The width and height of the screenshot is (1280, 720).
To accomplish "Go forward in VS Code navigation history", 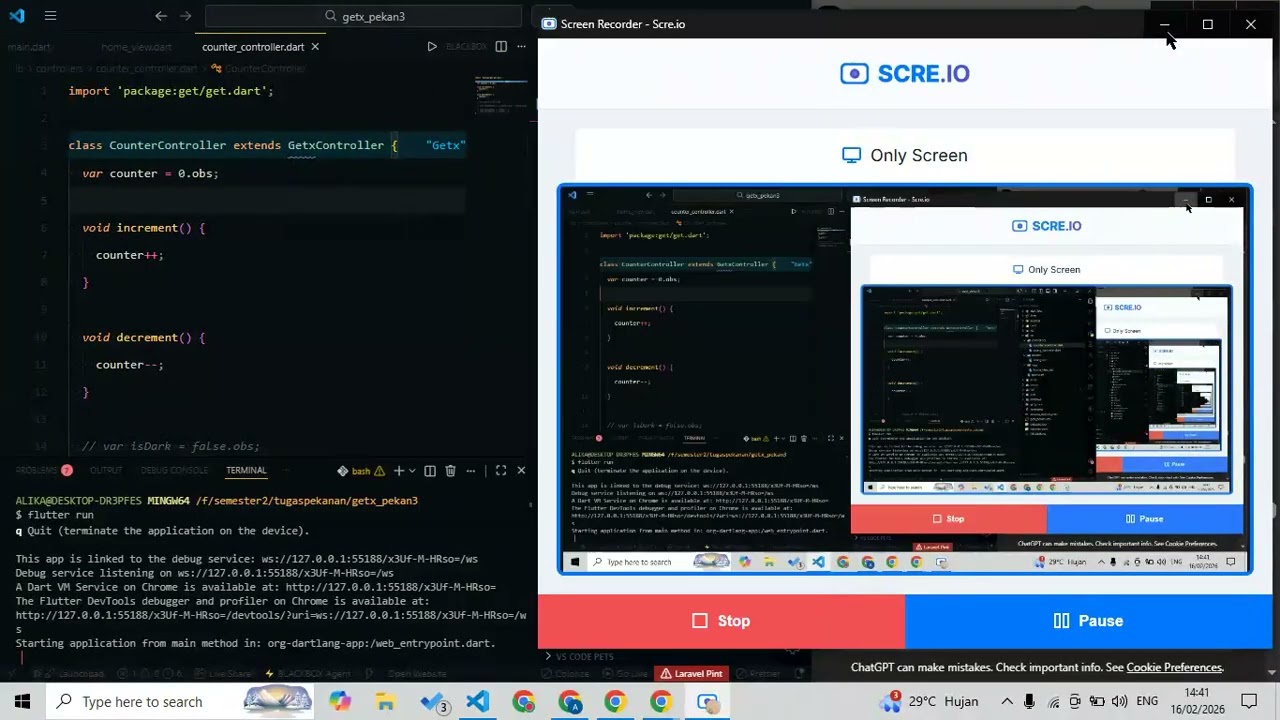I will pyautogui.click(x=185, y=16).
